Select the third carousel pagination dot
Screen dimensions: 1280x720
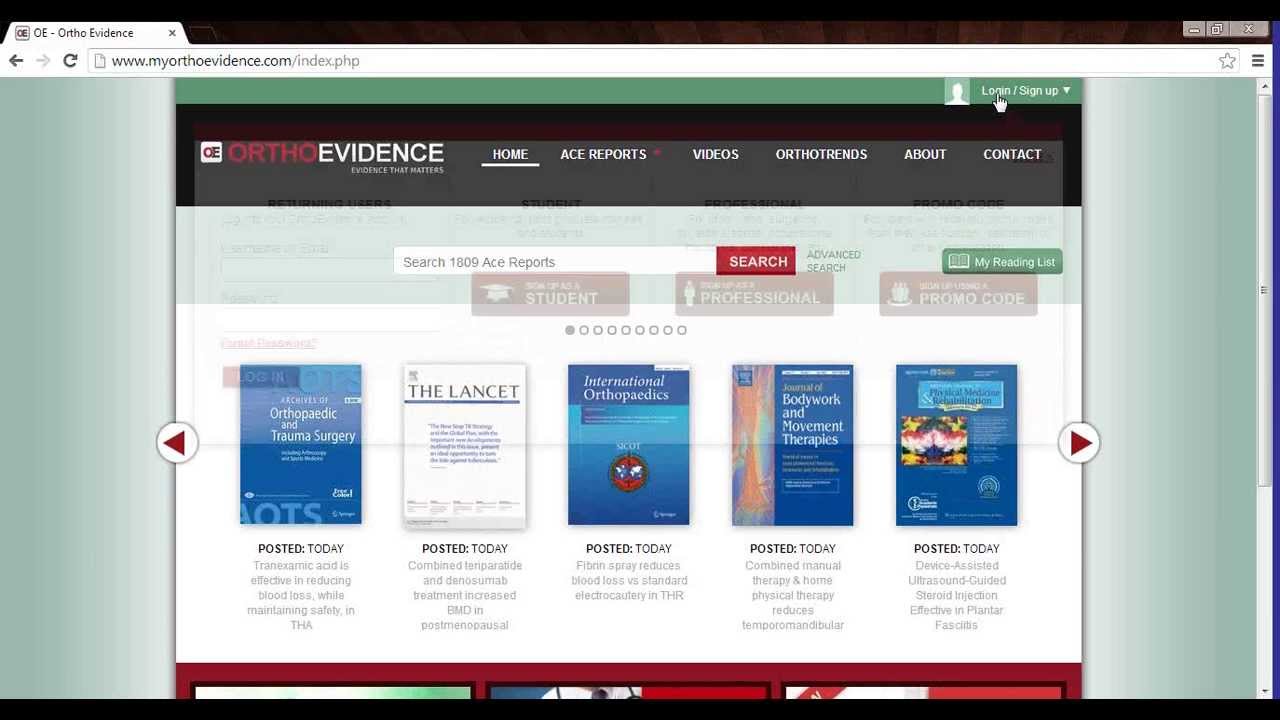click(x=598, y=330)
